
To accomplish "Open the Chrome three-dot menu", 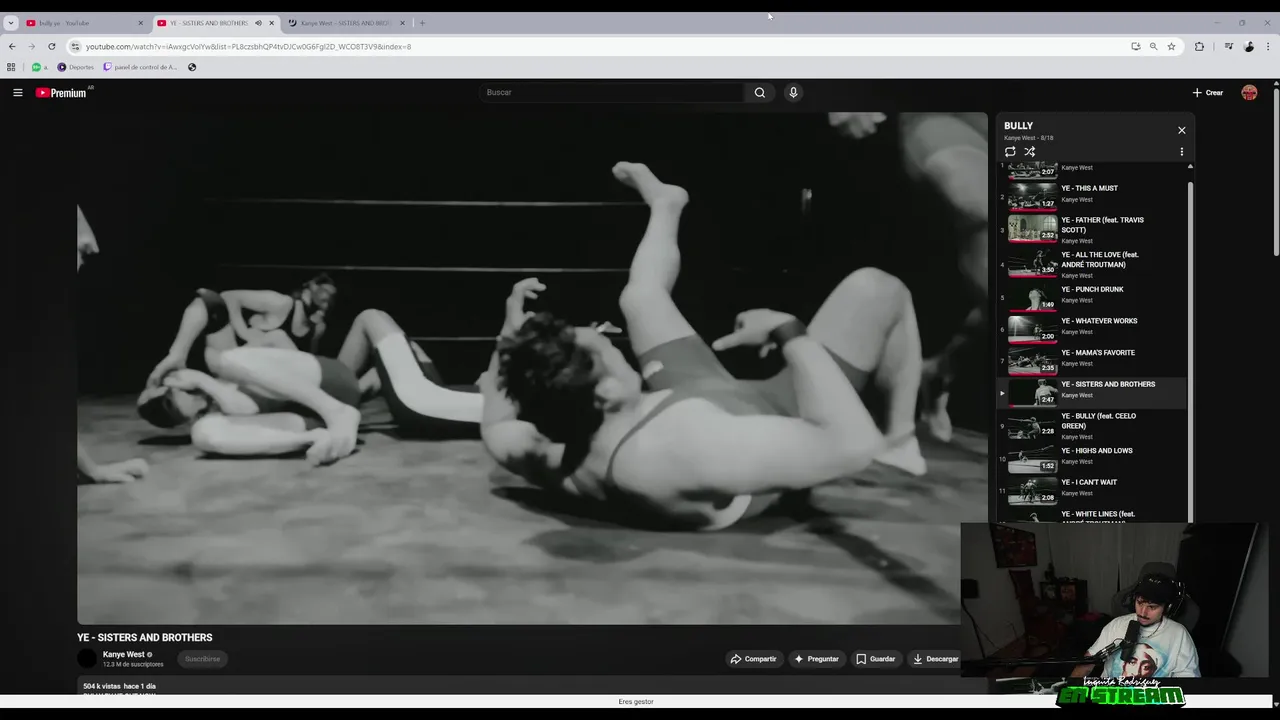I will click(x=1268, y=46).
